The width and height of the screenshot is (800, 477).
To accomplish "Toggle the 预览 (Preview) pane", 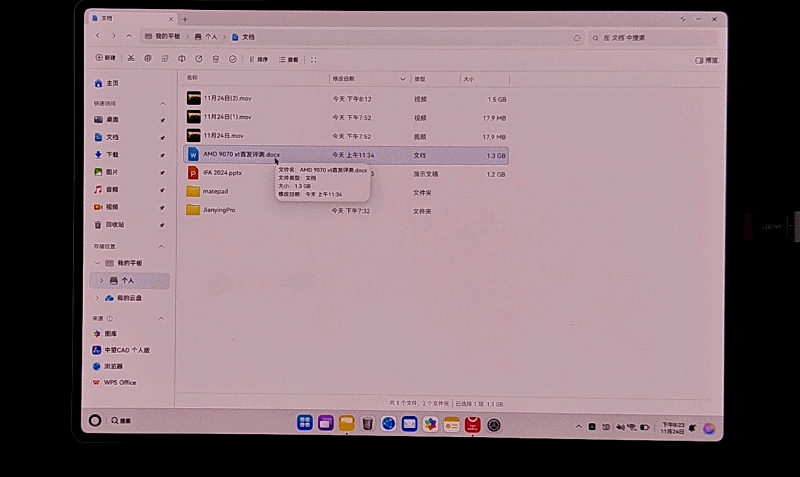I will coord(706,60).
